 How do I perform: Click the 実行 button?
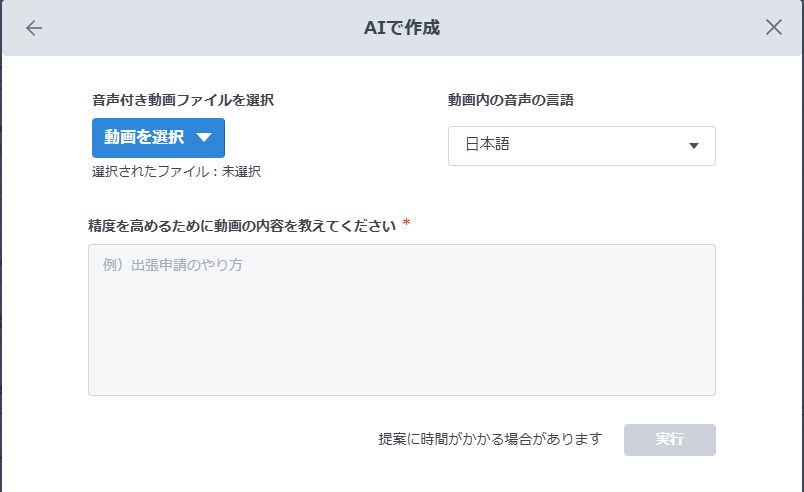(x=669, y=440)
